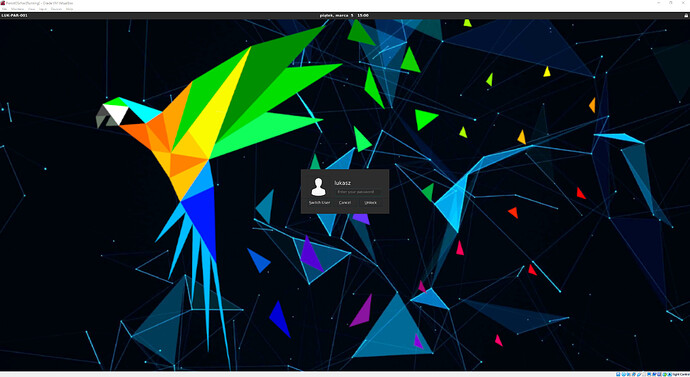The width and height of the screenshot is (690, 377).
Task: Open the optical drive status icon
Action: 624,374
